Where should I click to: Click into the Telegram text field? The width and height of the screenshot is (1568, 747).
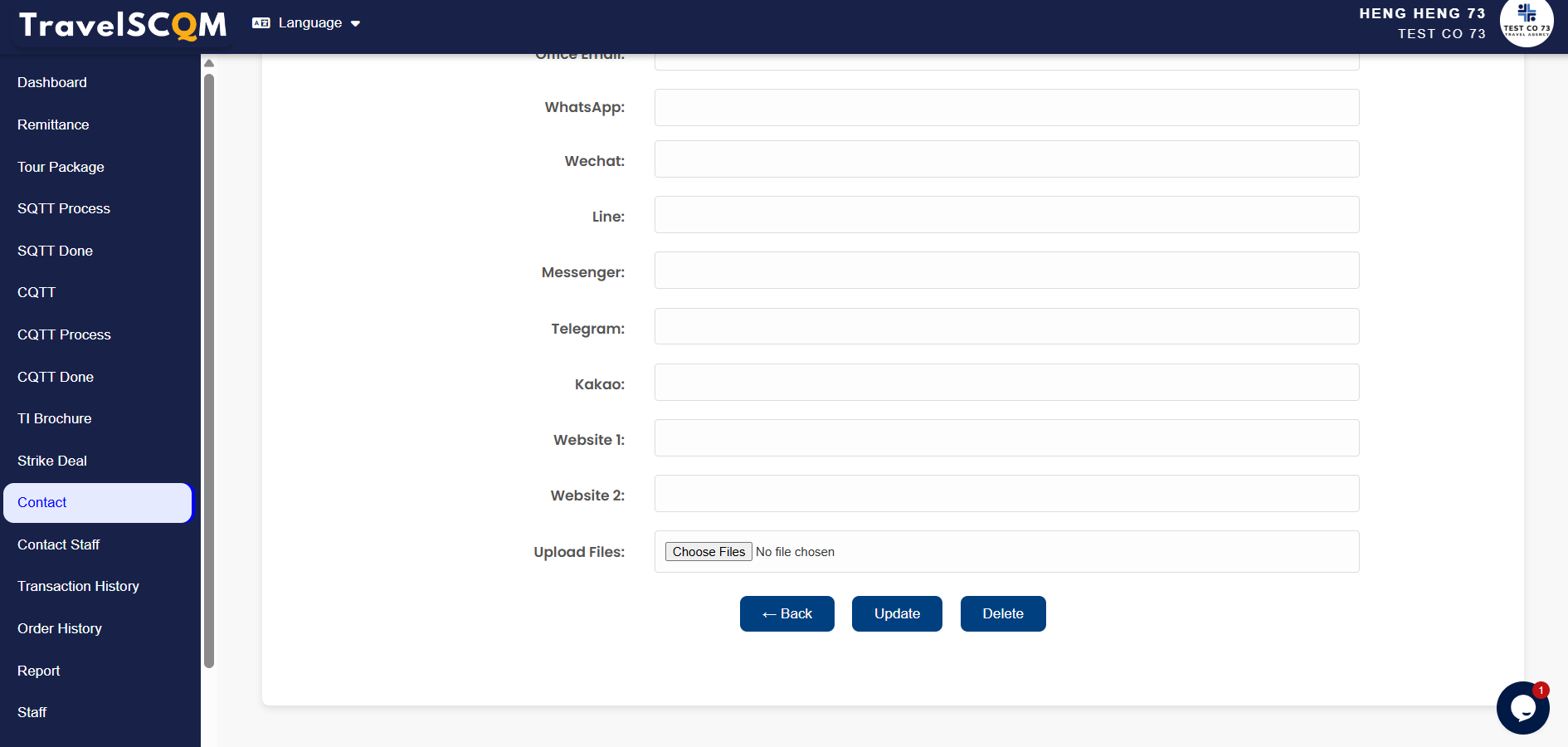(x=1006, y=326)
